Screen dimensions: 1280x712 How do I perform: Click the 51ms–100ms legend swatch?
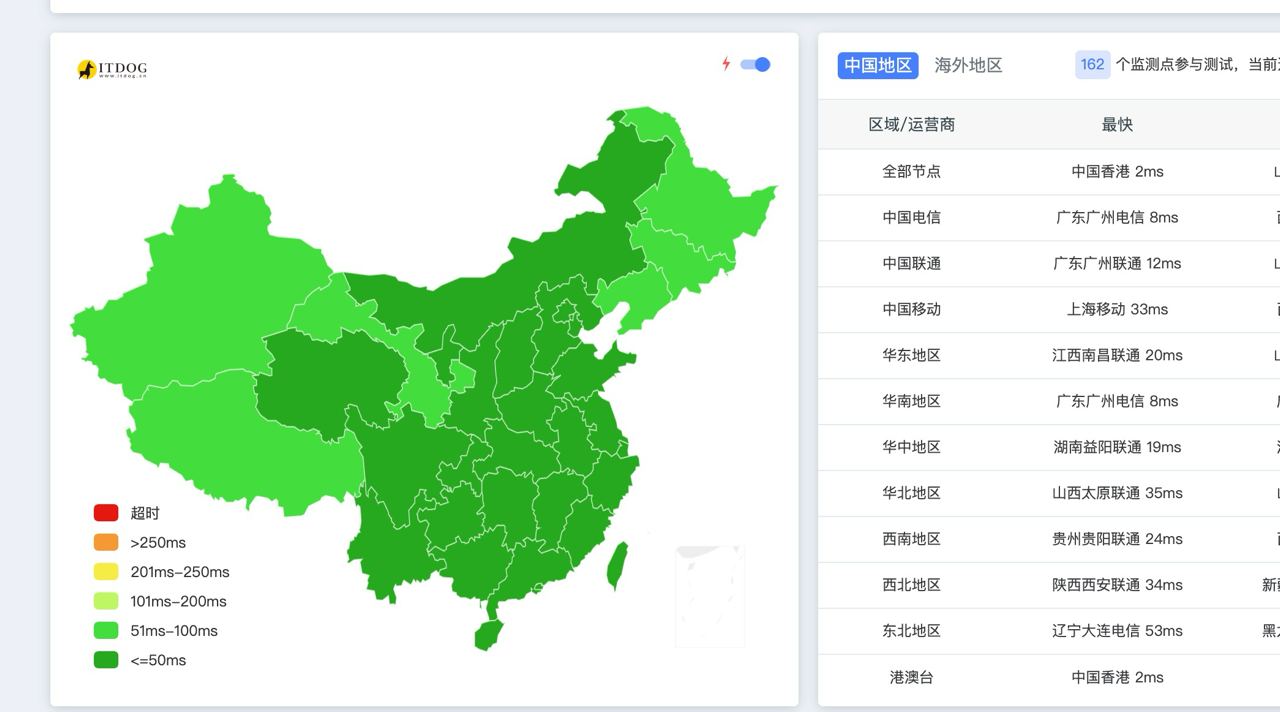click(x=106, y=631)
